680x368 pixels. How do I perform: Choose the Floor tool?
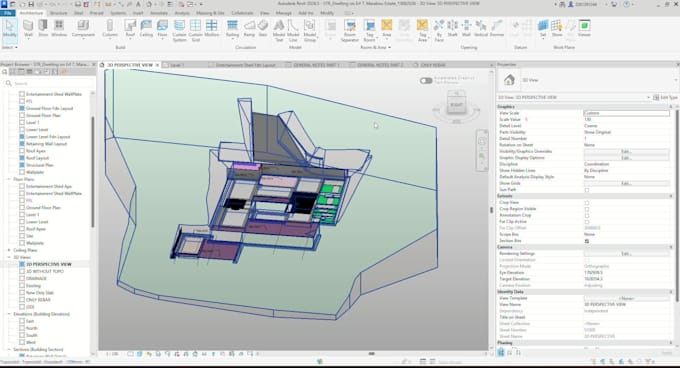pyautogui.click(x=162, y=29)
